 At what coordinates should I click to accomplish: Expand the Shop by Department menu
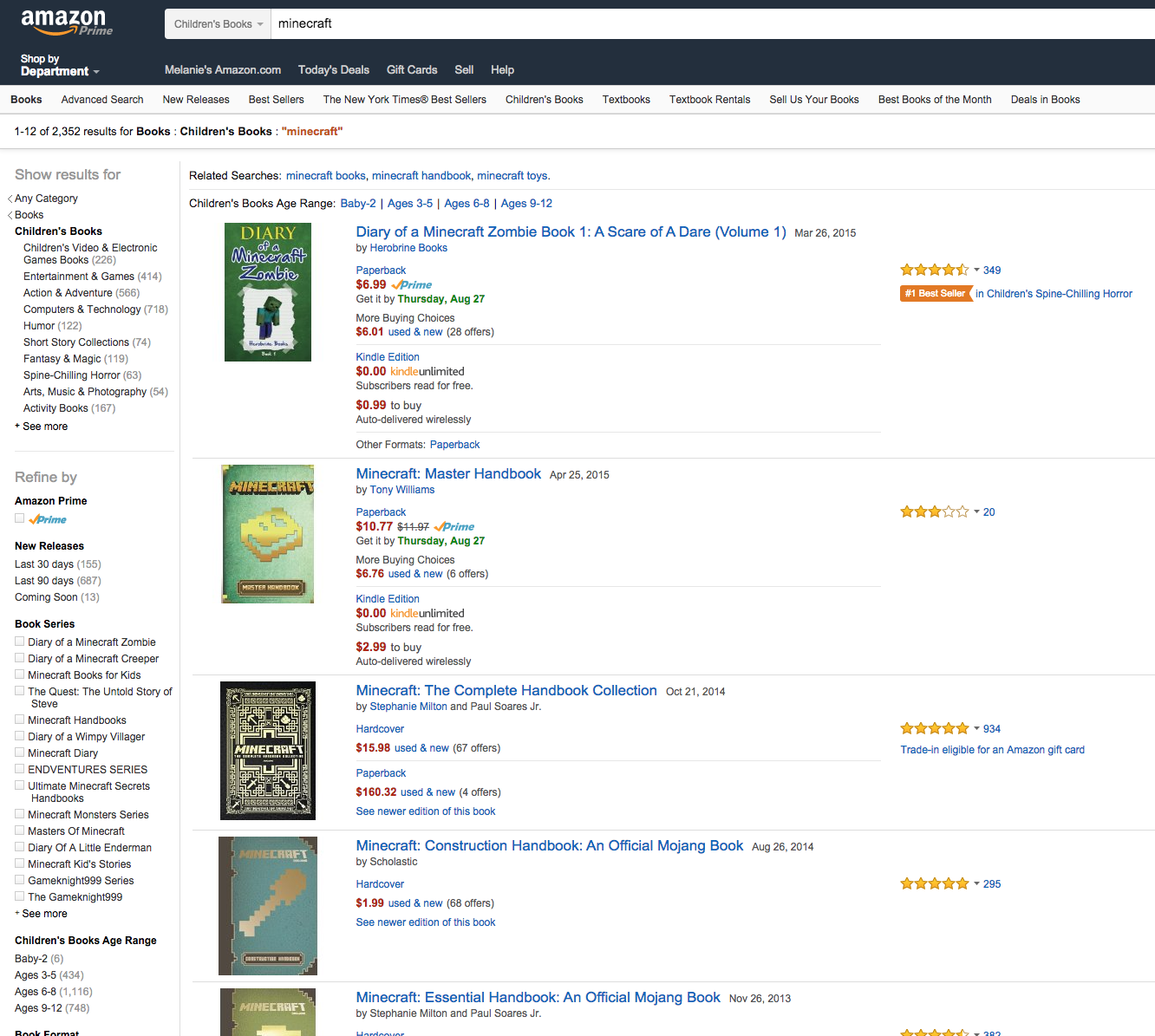tap(59, 66)
